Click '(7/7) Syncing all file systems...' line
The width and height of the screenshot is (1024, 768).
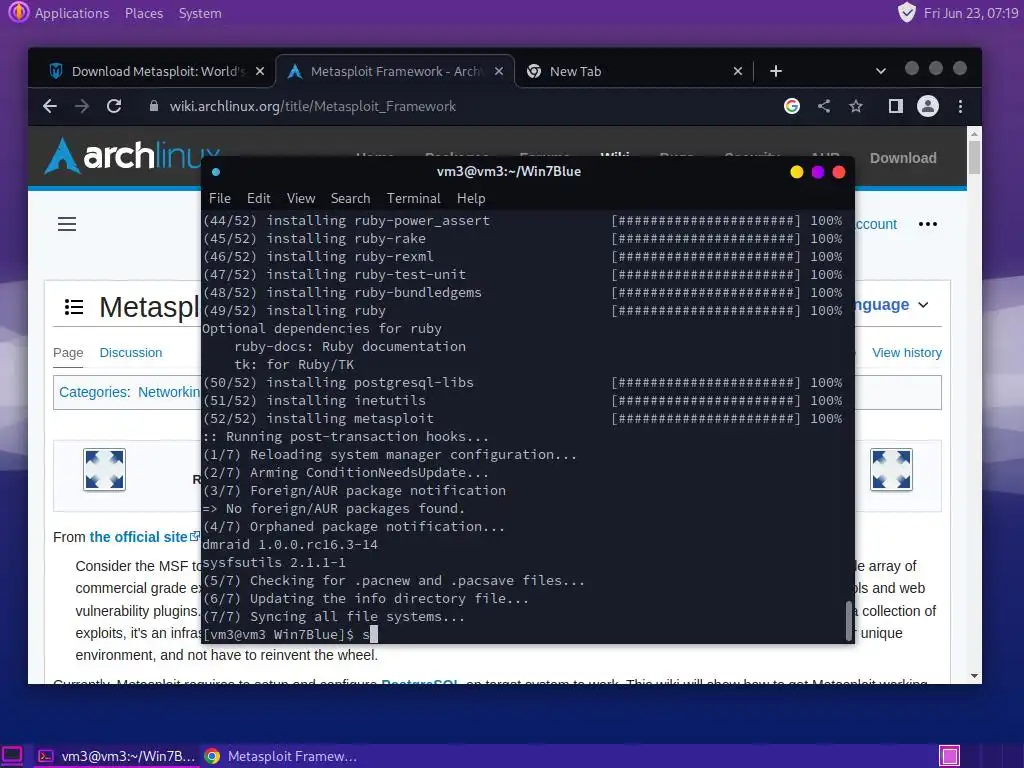(x=334, y=616)
